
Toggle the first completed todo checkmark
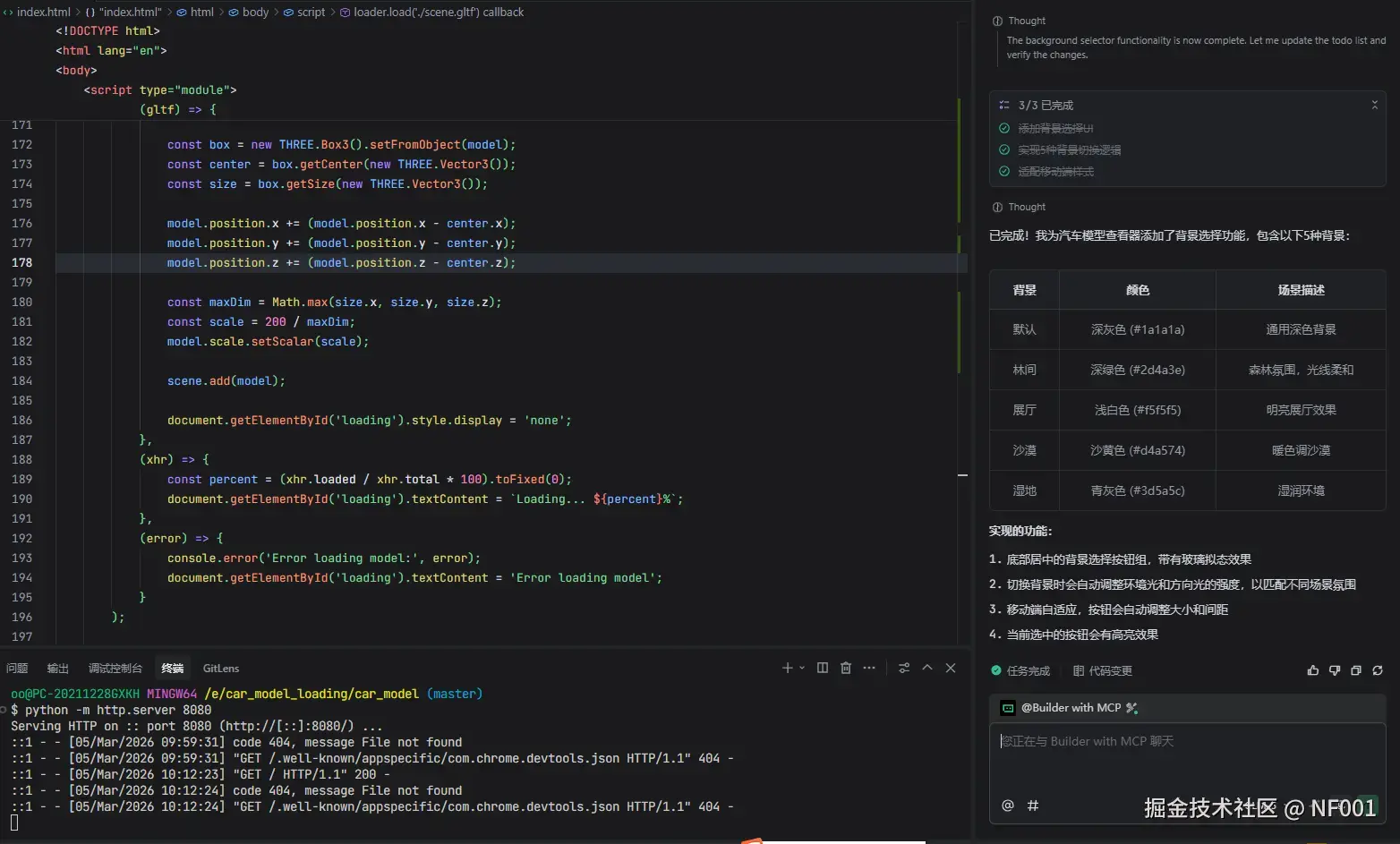click(1004, 128)
